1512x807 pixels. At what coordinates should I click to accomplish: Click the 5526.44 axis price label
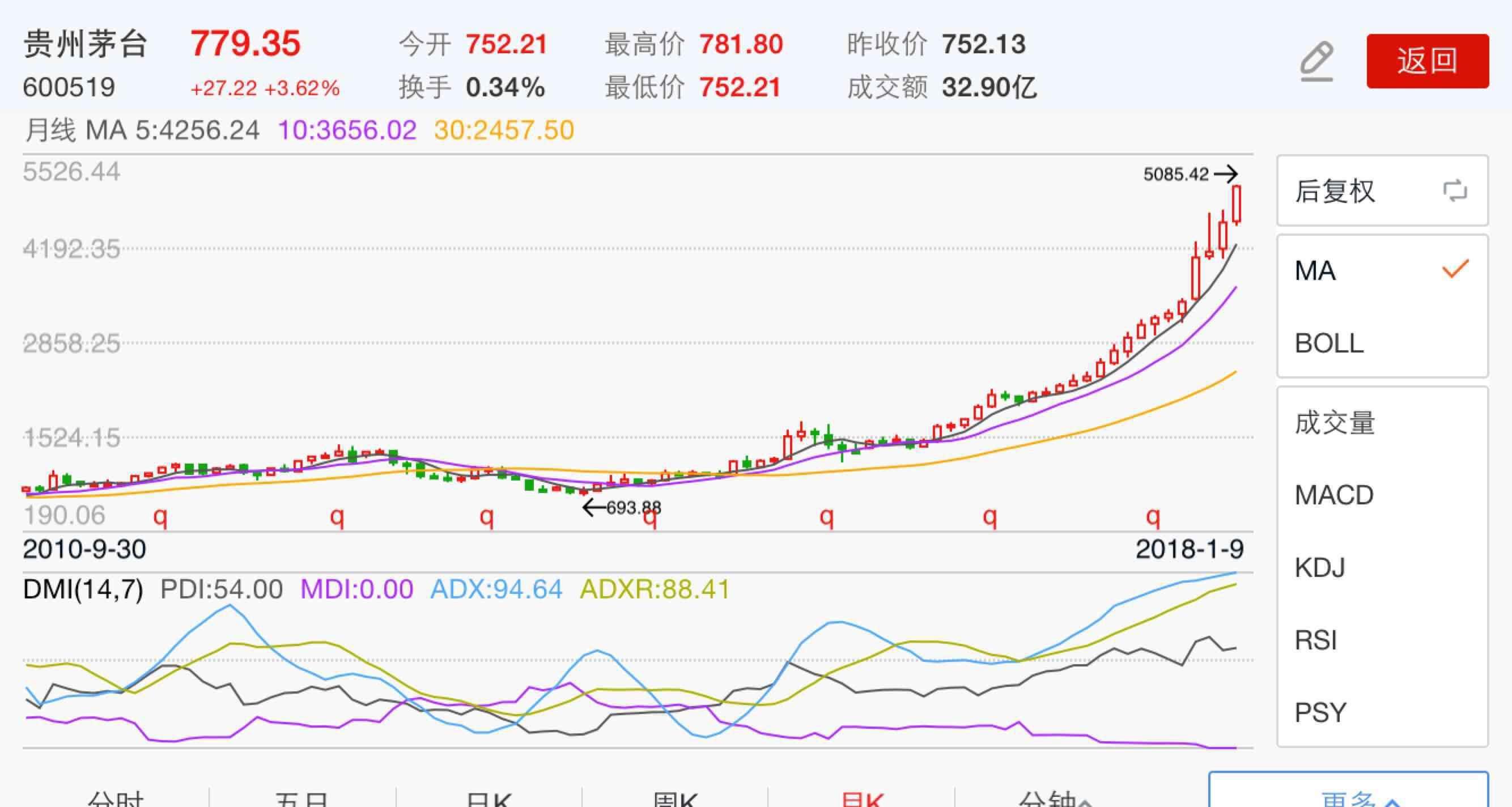[71, 172]
